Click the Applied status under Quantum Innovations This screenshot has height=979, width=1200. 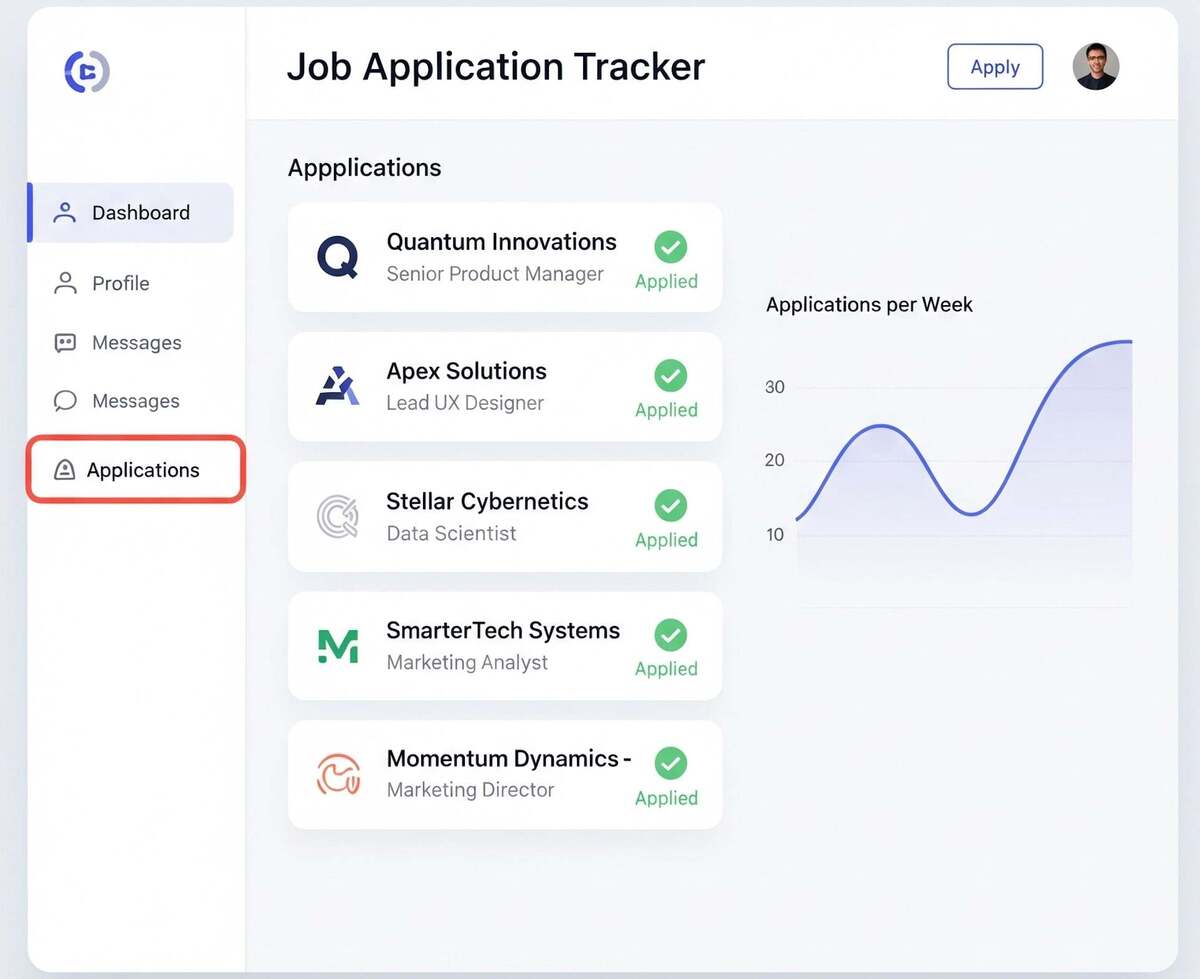[666, 282]
